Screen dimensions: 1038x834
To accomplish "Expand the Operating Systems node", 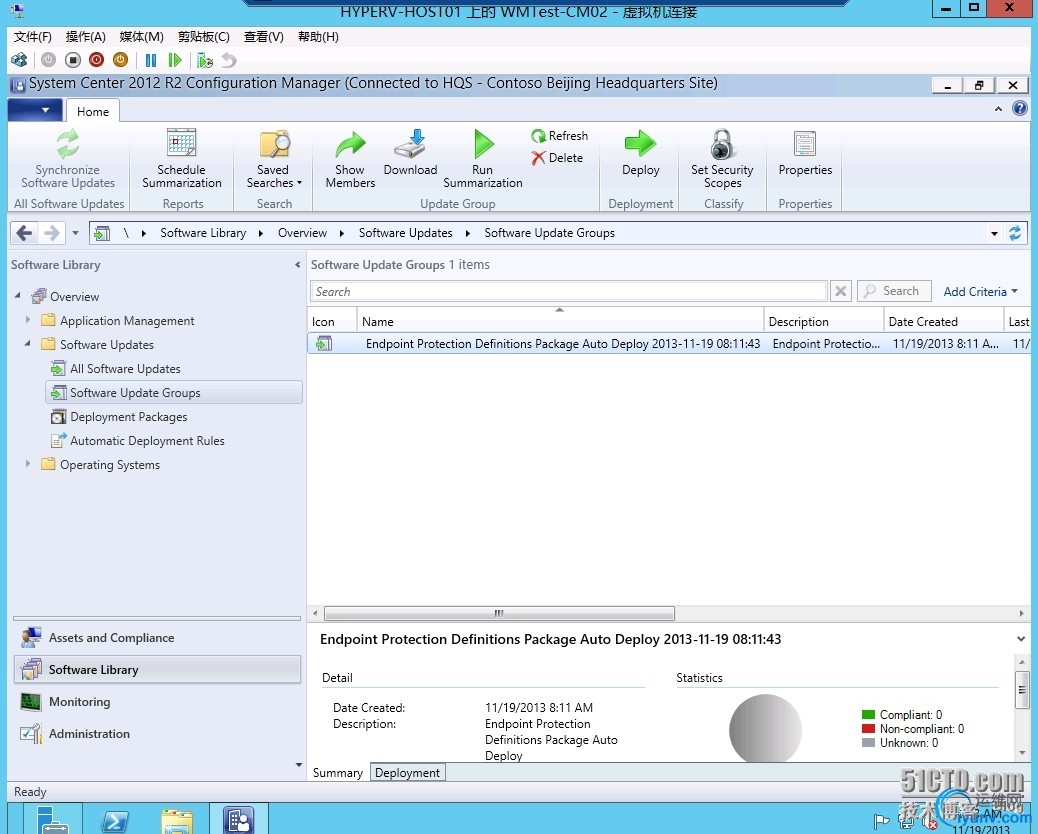I will 28,464.
